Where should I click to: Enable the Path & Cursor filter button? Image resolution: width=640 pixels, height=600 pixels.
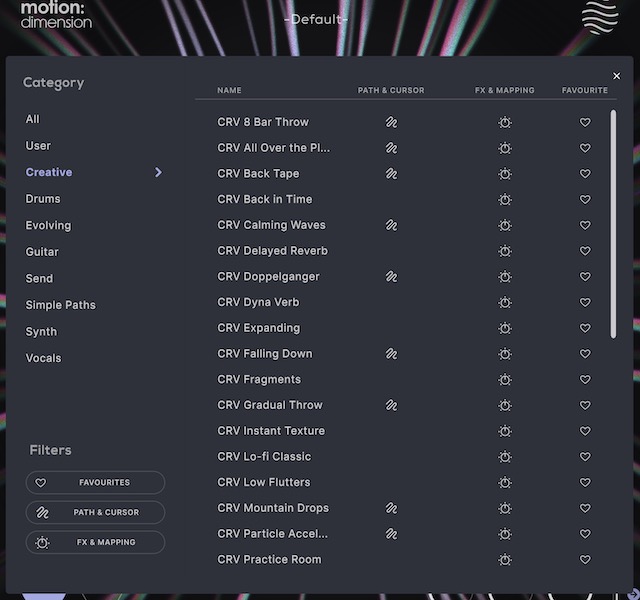click(x=95, y=512)
